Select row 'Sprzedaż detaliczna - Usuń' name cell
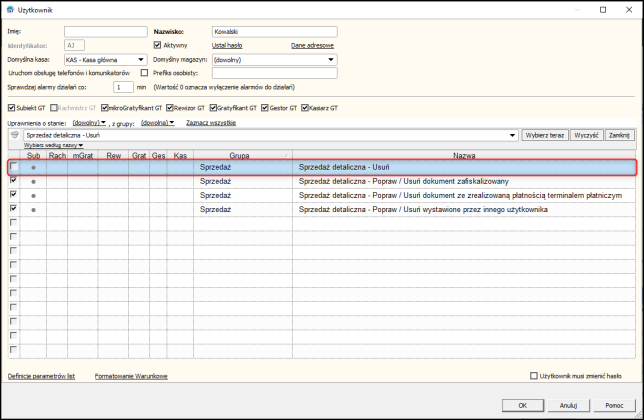Viewport: 644px width, 420px height. (x=344, y=167)
